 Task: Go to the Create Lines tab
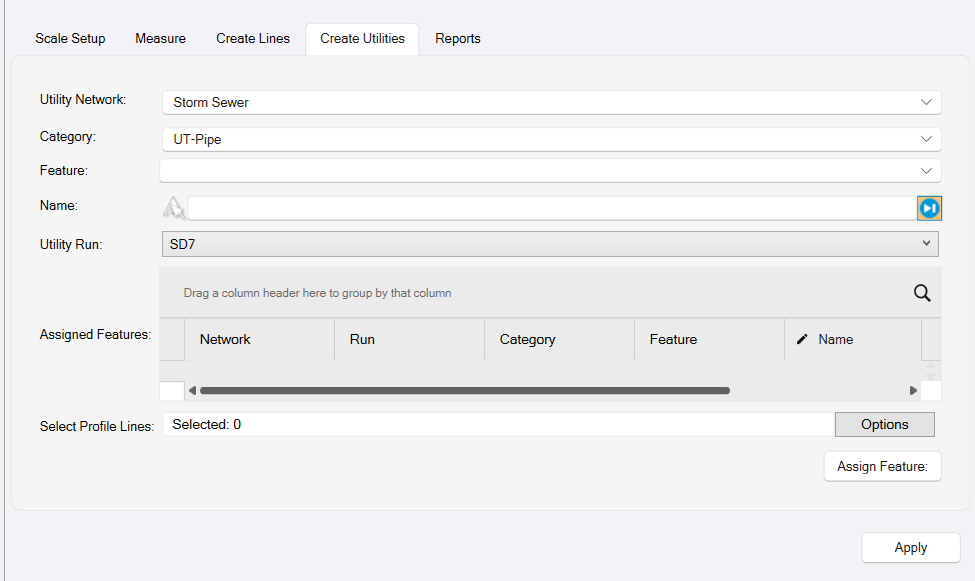pyautogui.click(x=253, y=39)
